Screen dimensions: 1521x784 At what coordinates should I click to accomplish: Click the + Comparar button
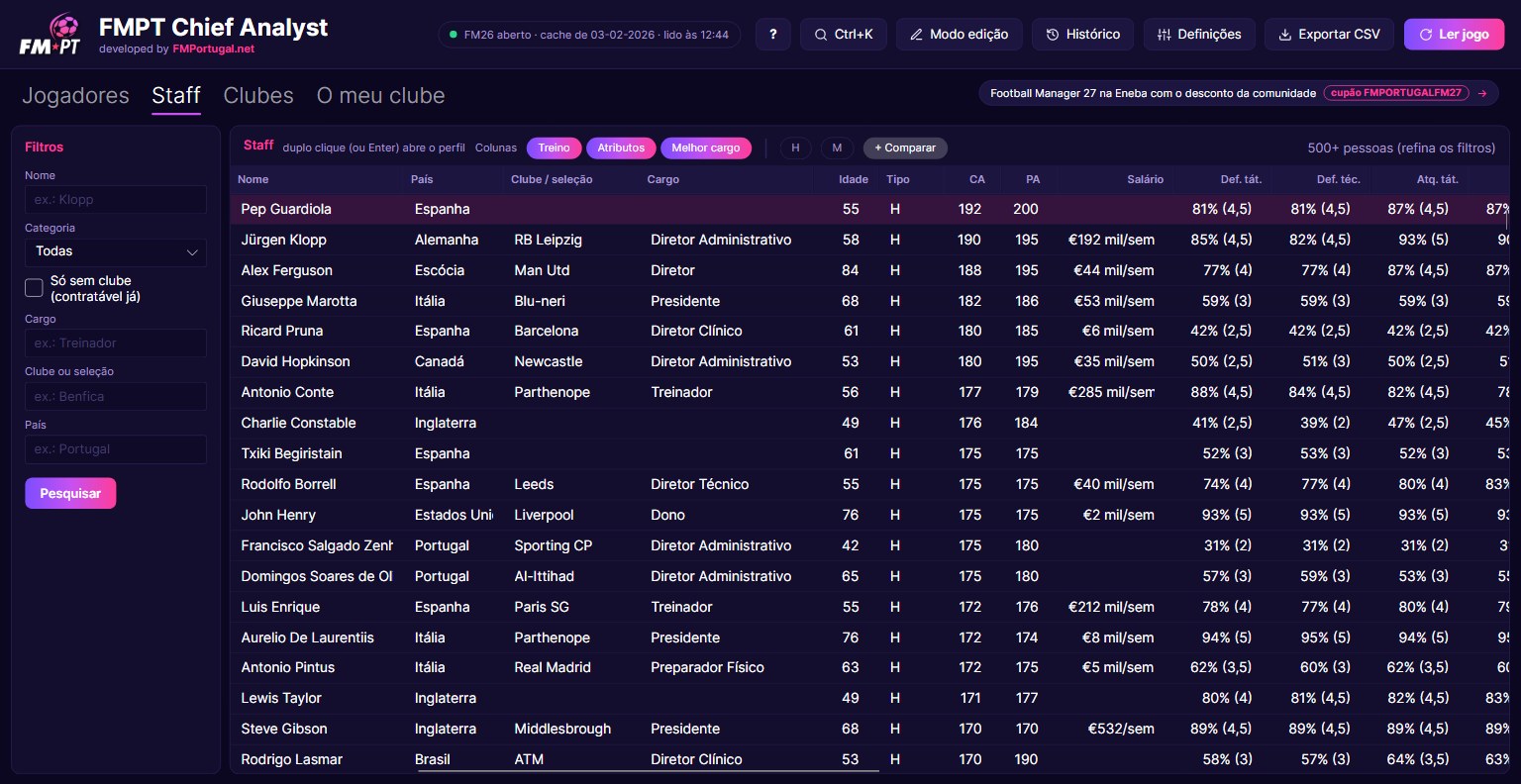905,147
